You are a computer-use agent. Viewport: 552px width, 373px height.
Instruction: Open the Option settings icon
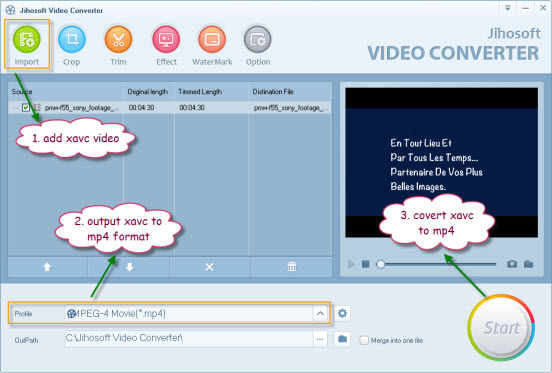(x=258, y=39)
